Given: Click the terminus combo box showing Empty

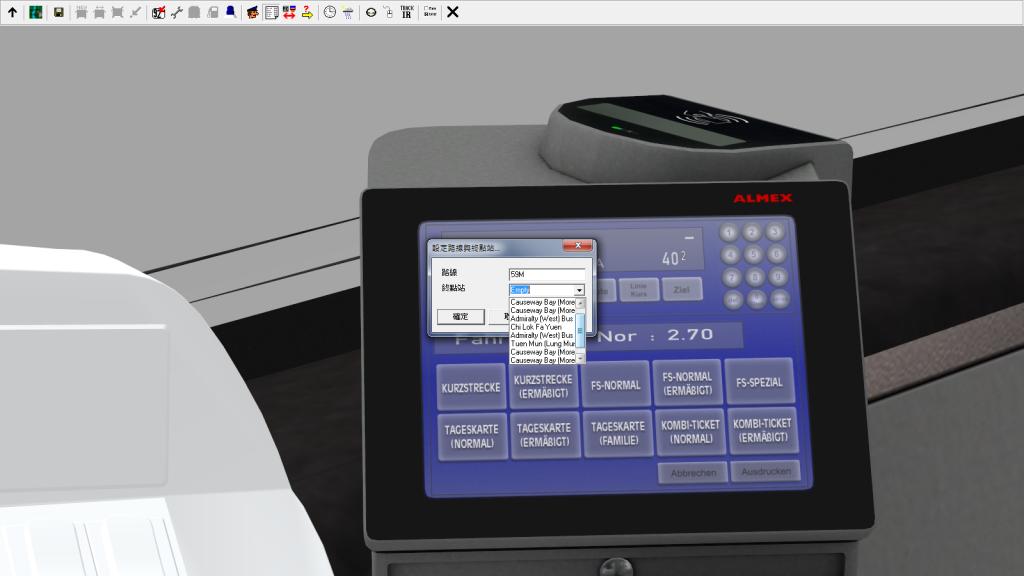Looking at the screenshot, I should pos(547,289).
